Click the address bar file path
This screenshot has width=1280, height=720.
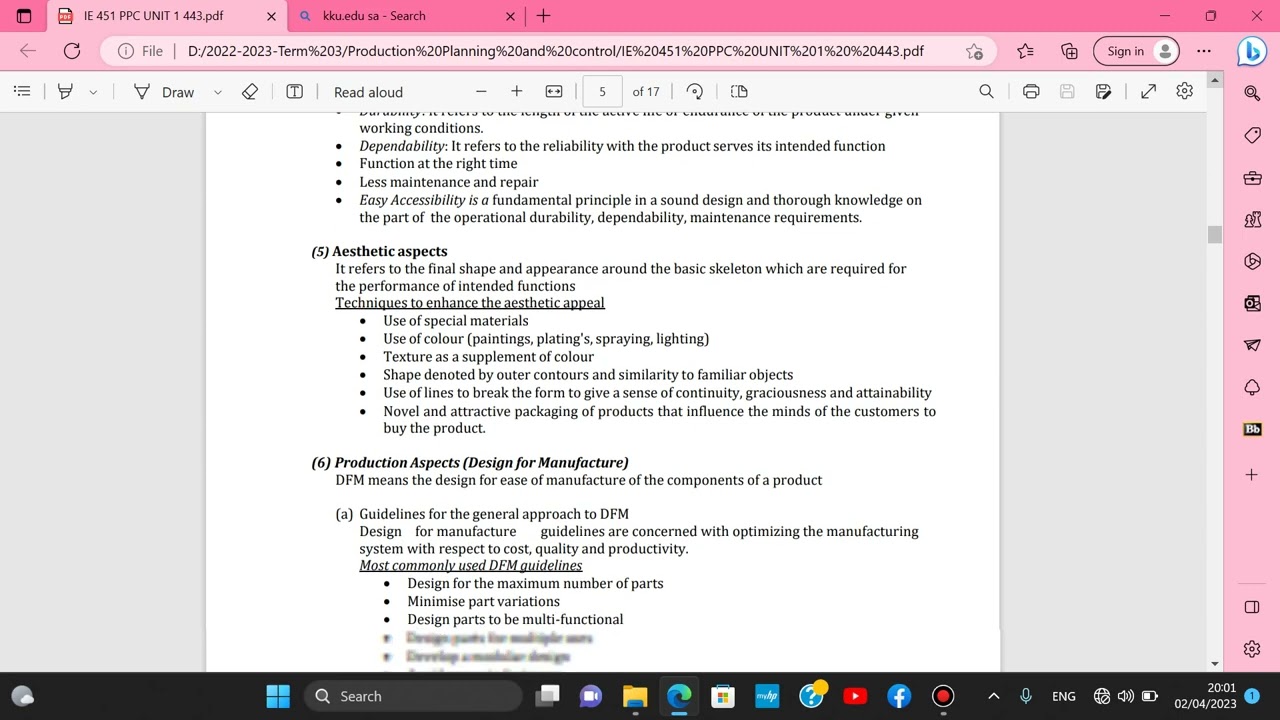point(555,51)
